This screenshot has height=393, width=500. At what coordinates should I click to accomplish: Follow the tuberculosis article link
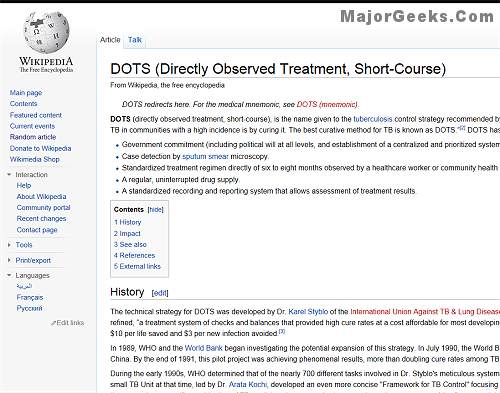373,119
